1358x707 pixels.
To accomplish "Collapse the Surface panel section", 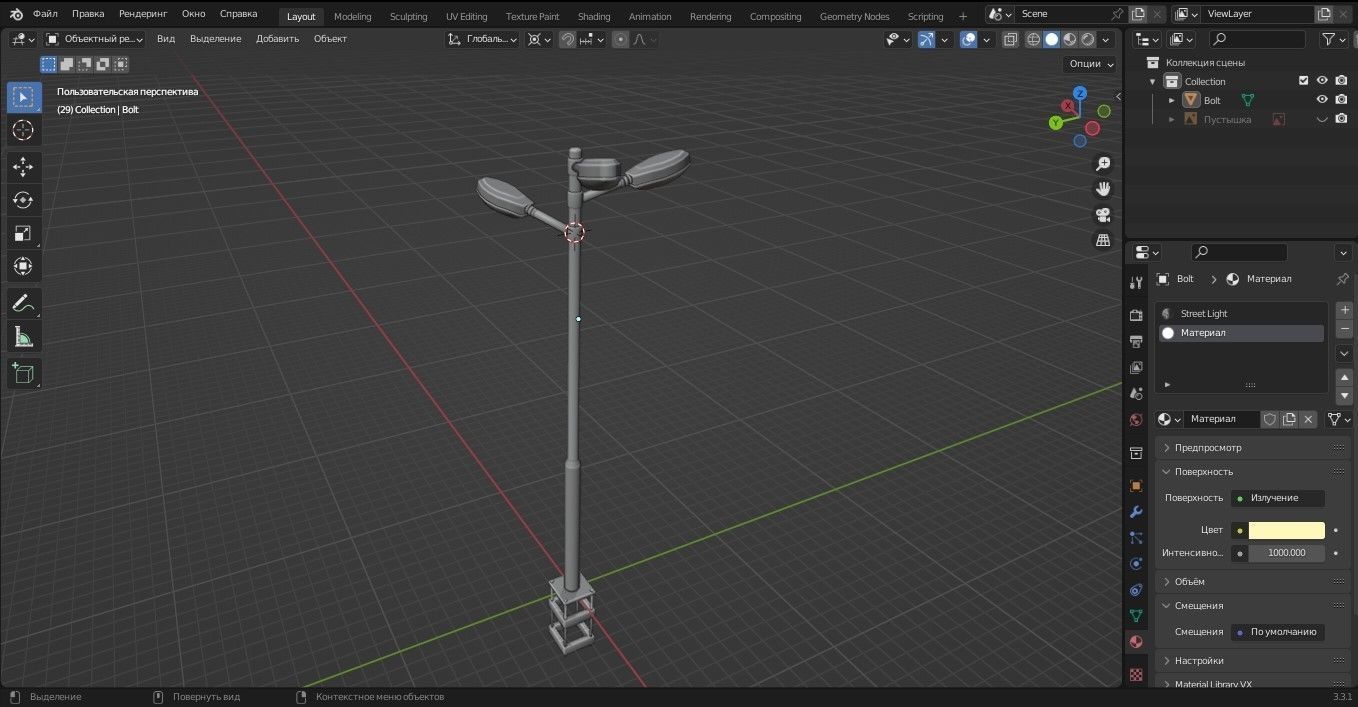I will [x=1253, y=471].
